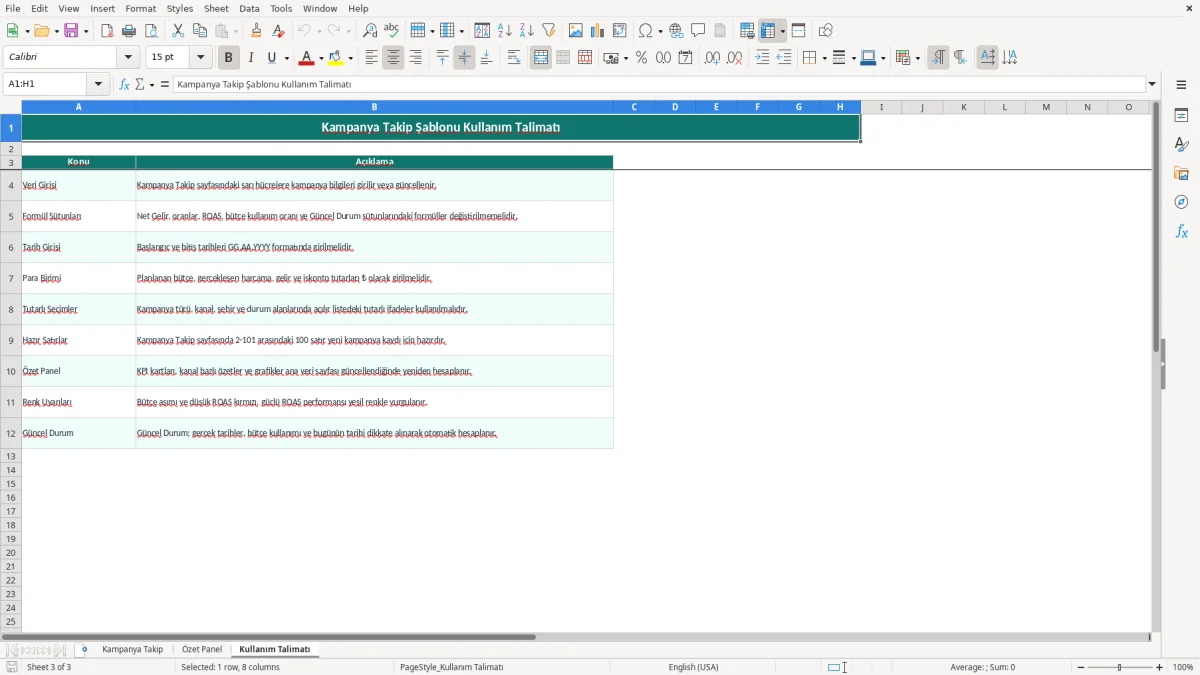Export directly as PDF icon
The image size is (1200, 675).
click(106, 31)
